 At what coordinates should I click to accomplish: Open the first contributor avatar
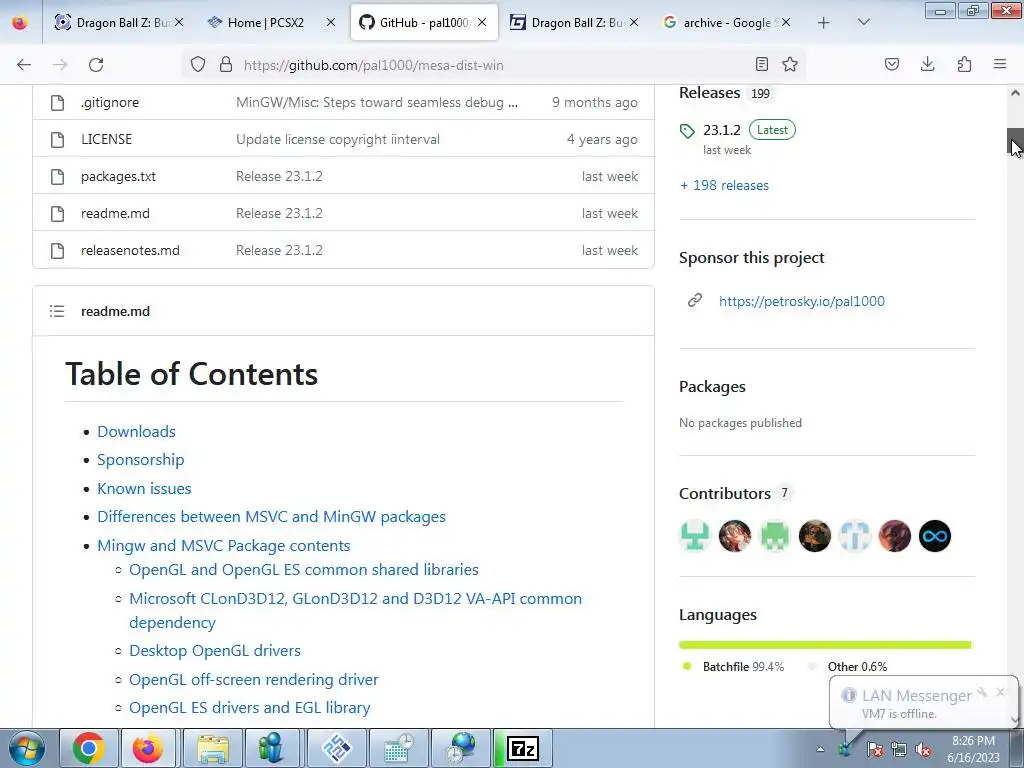tap(694, 536)
